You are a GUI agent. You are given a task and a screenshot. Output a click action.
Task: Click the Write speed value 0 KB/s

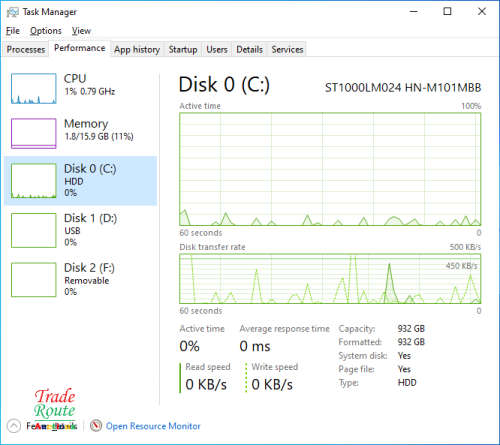point(272,384)
